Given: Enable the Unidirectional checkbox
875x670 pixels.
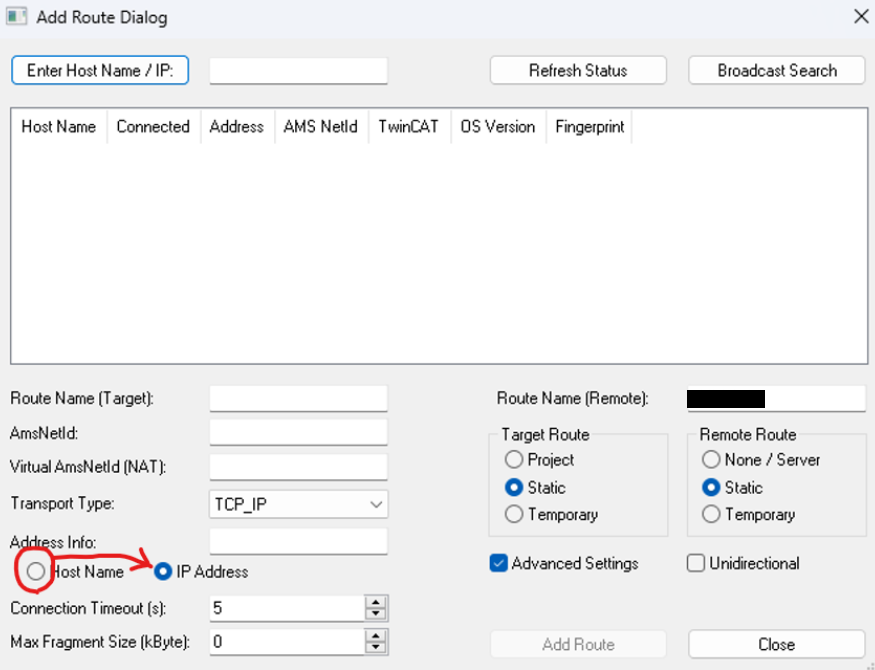Looking at the screenshot, I should (x=695, y=564).
